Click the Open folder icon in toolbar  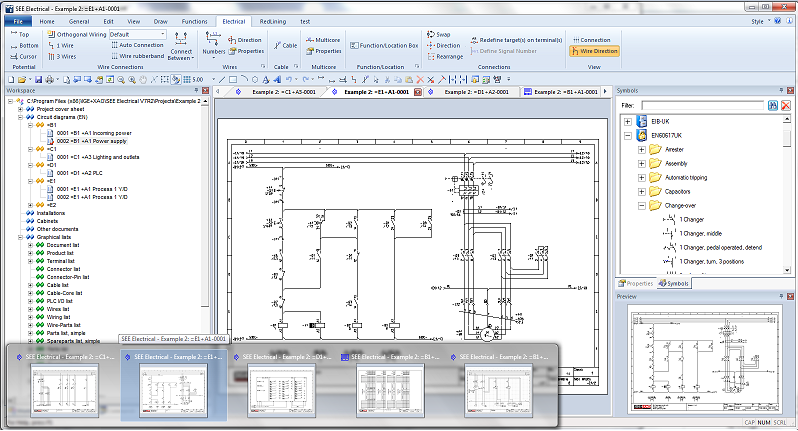click(x=21, y=79)
